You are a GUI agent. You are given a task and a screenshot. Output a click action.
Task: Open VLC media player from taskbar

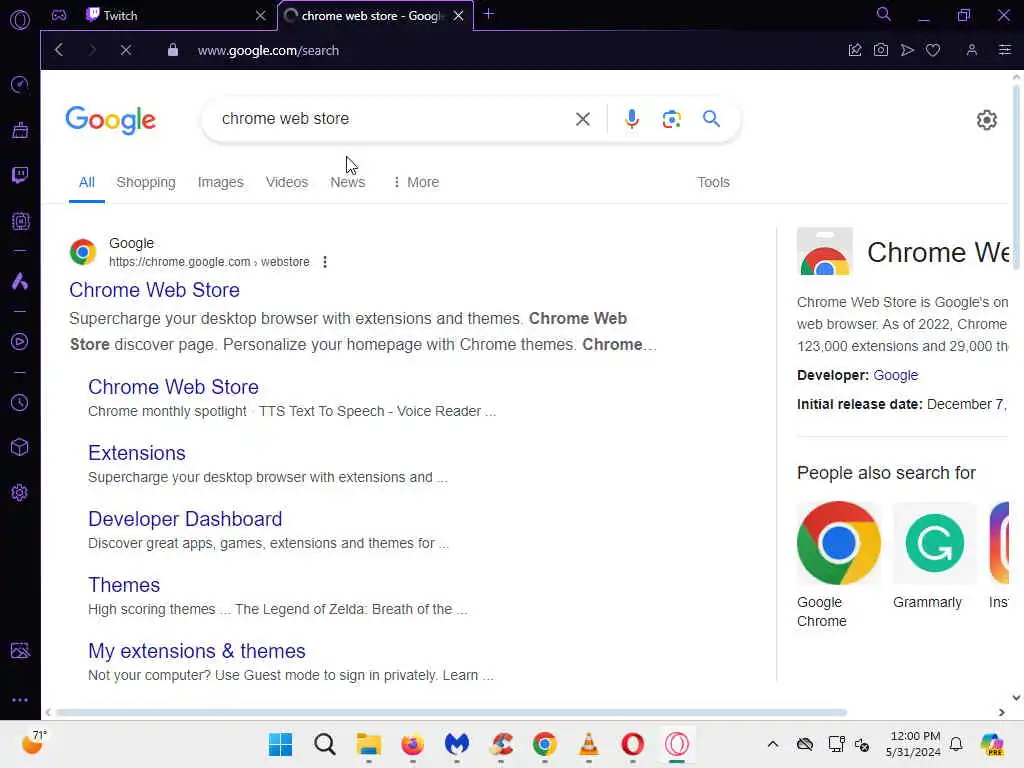tap(588, 744)
